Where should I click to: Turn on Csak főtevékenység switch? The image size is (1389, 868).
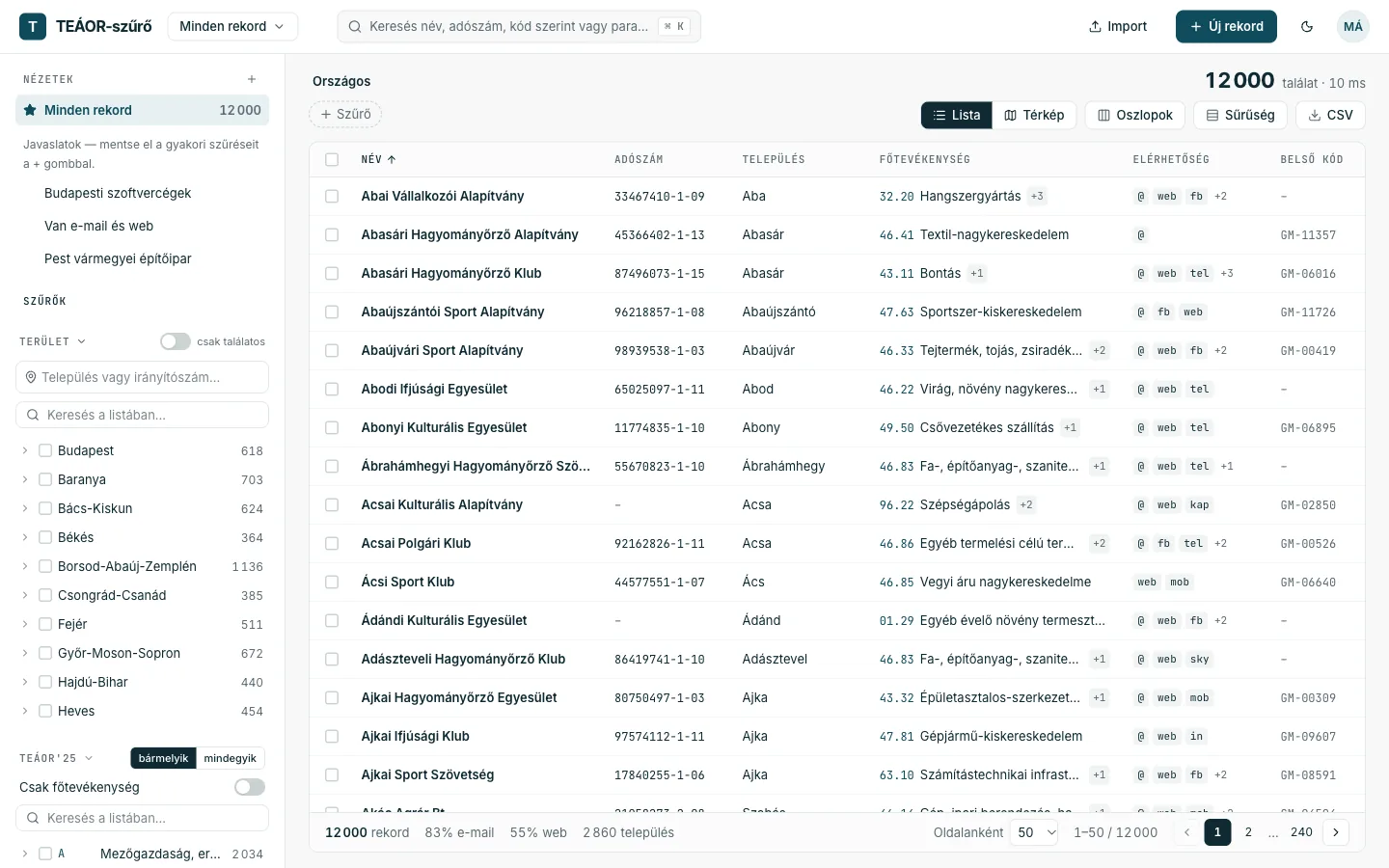click(250, 787)
